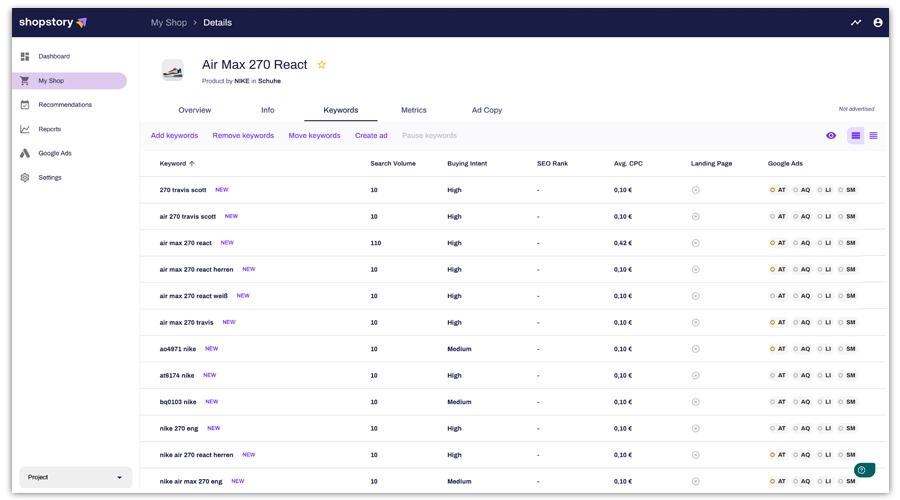The height and width of the screenshot is (500, 900).
Task: Select keyword row at6174 nike
Action: [x=512, y=375]
